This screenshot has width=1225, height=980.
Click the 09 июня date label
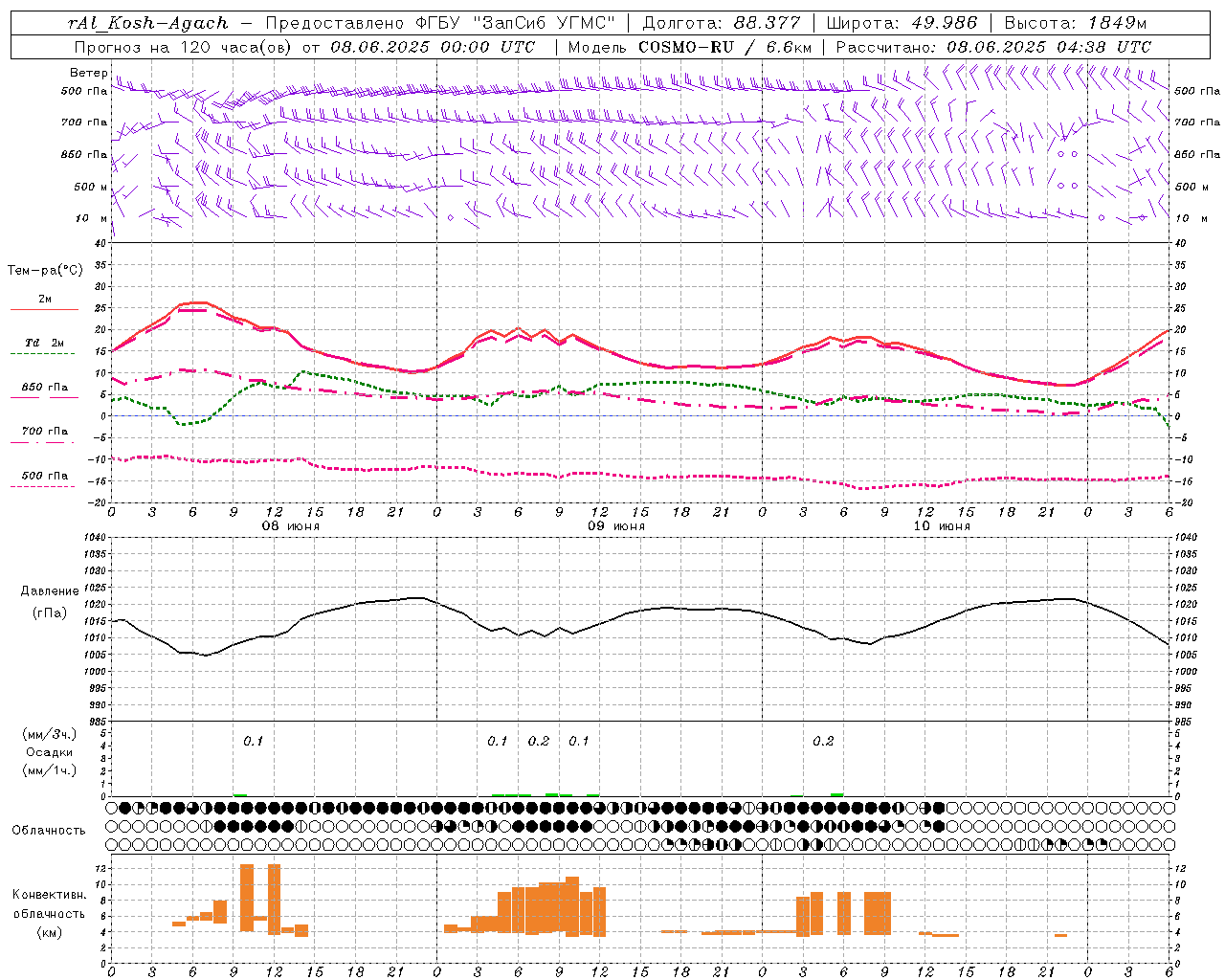point(616,526)
